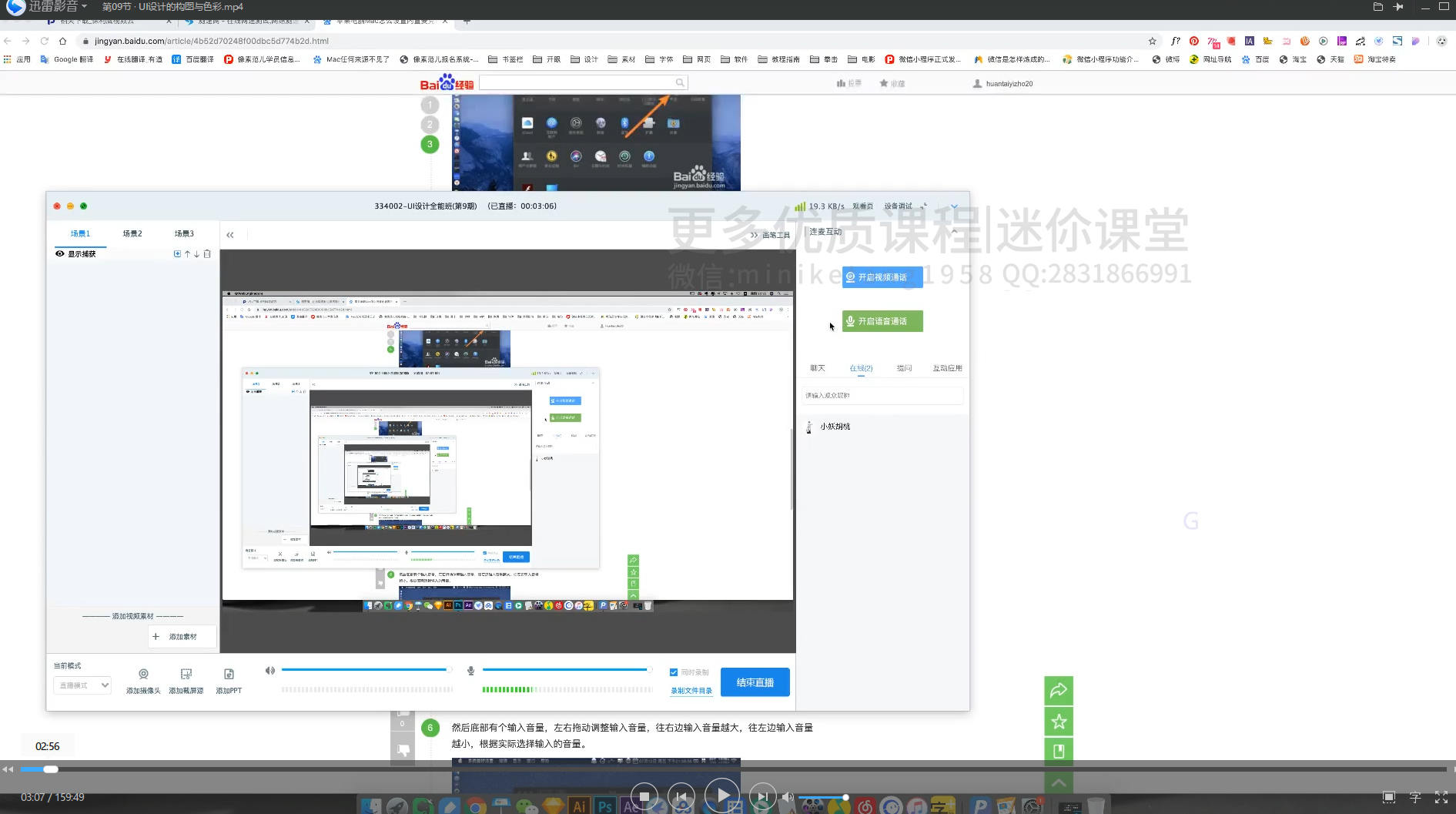Image resolution: width=1456 pixels, height=814 pixels.
Task: Enter fullscreen in the video player
Action: [x=1441, y=798]
